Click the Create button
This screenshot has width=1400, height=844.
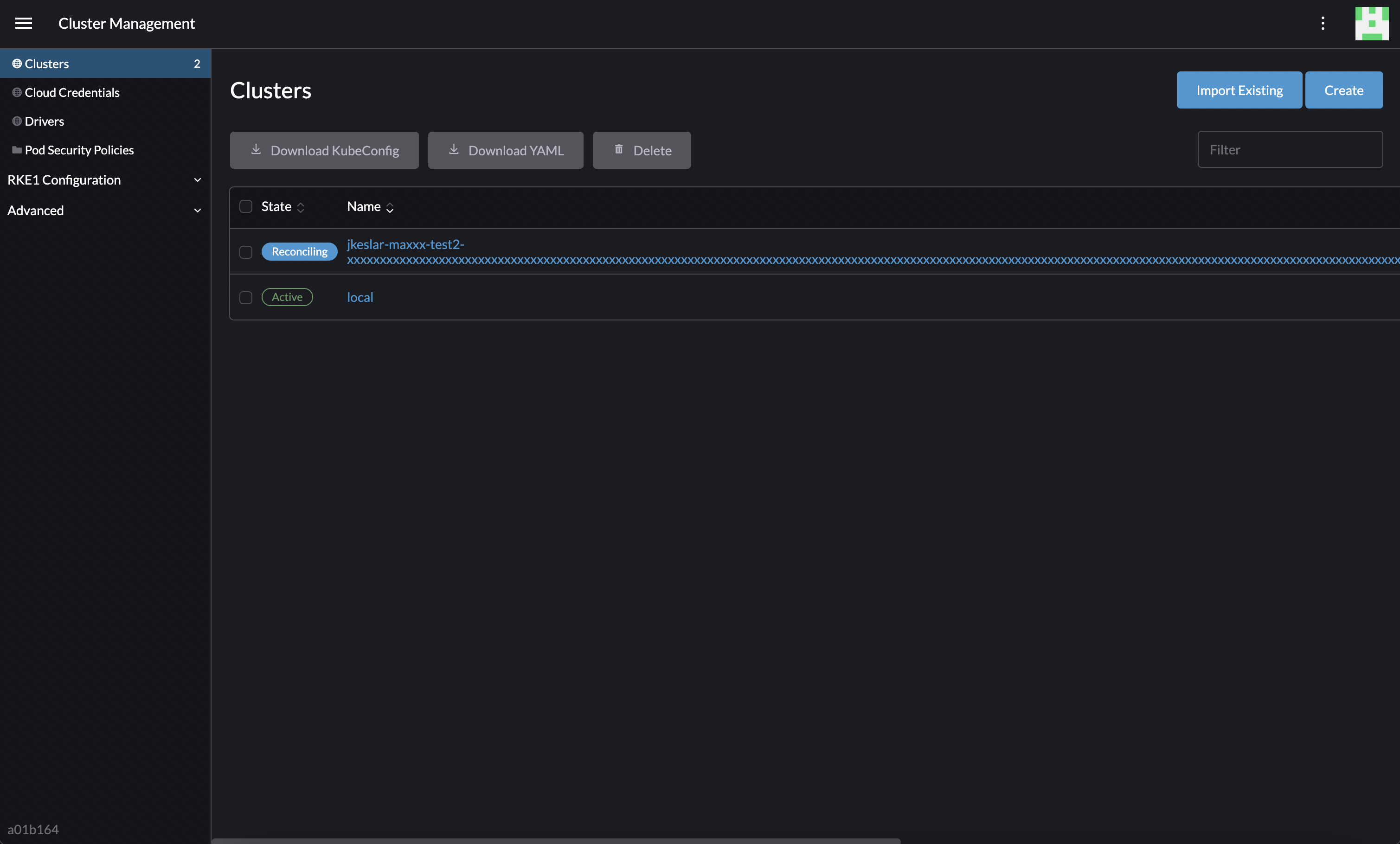pos(1344,90)
